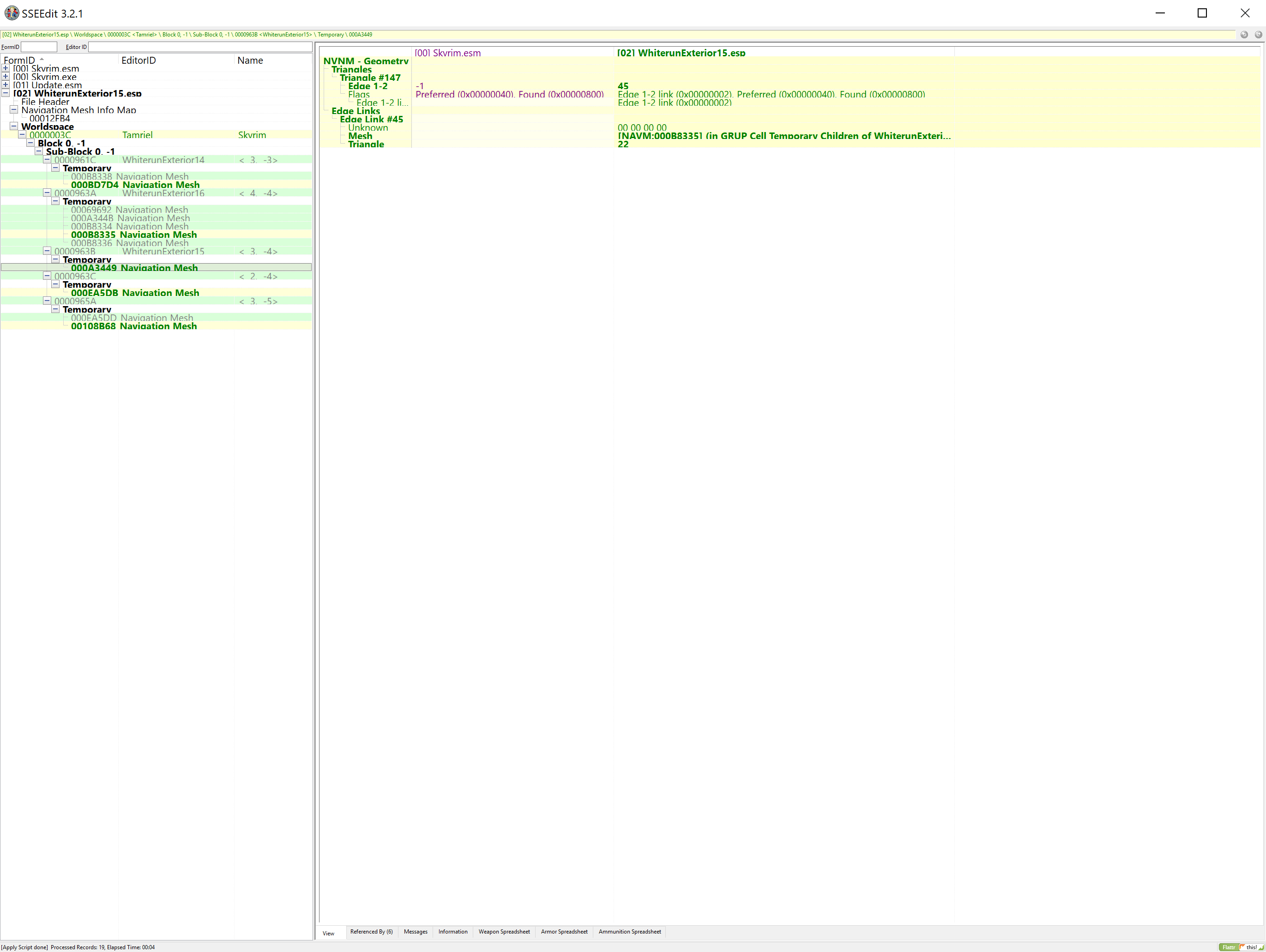Click the Editor ID filter input field
The image size is (1266, 952).
[200, 47]
